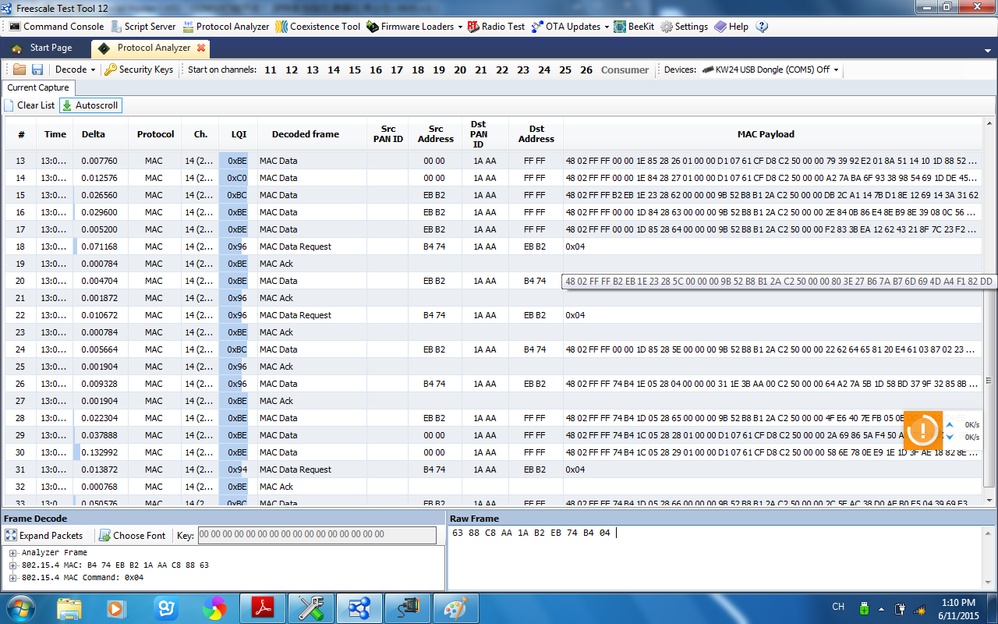Image resolution: width=998 pixels, height=624 pixels.
Task: Open the Decode dropdown
Action: 74,69
